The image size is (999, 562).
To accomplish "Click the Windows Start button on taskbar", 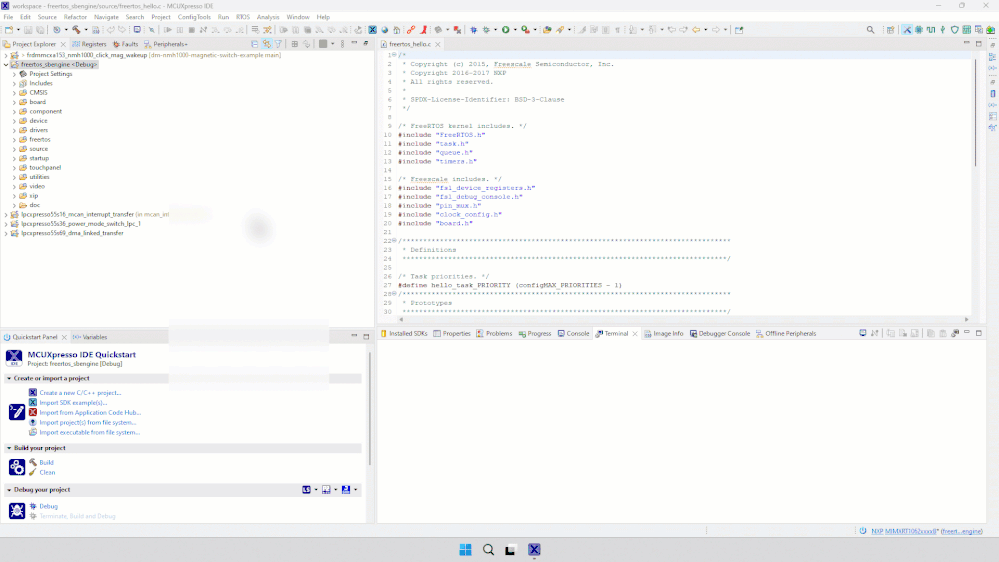I will coord(465,550).
